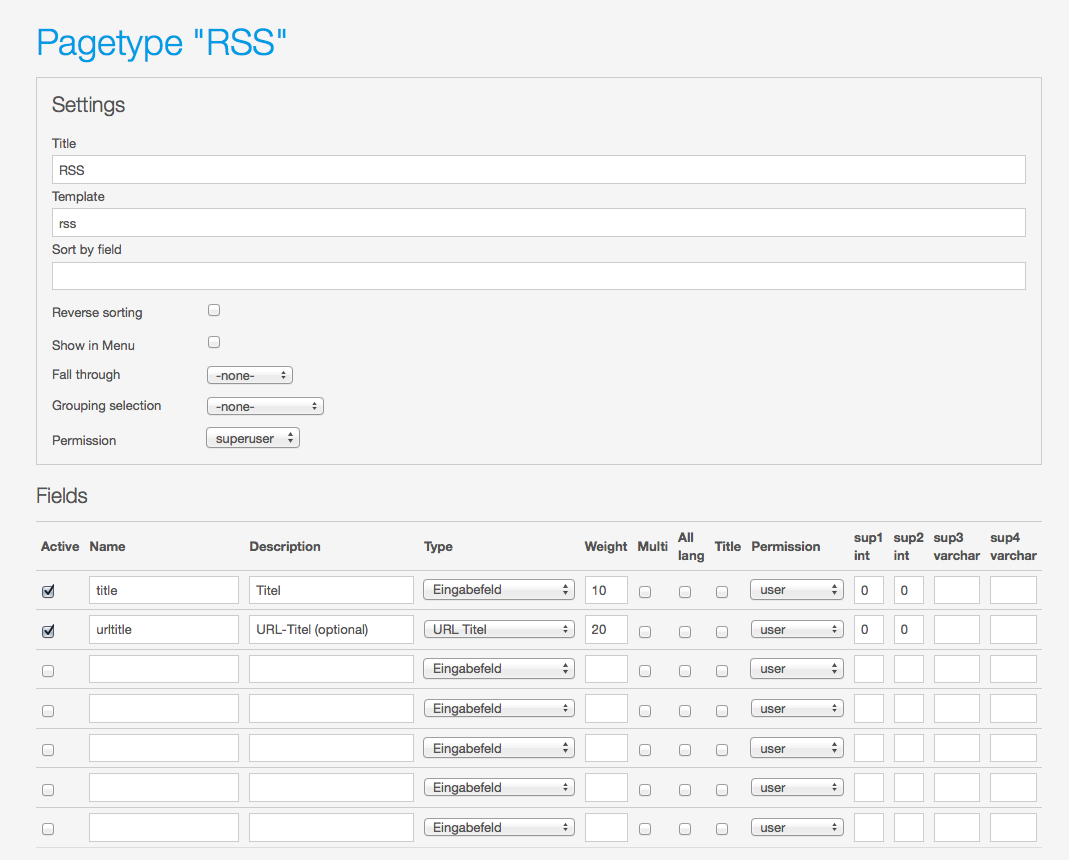Open the URL Titel type dropdown

point(499,630)
